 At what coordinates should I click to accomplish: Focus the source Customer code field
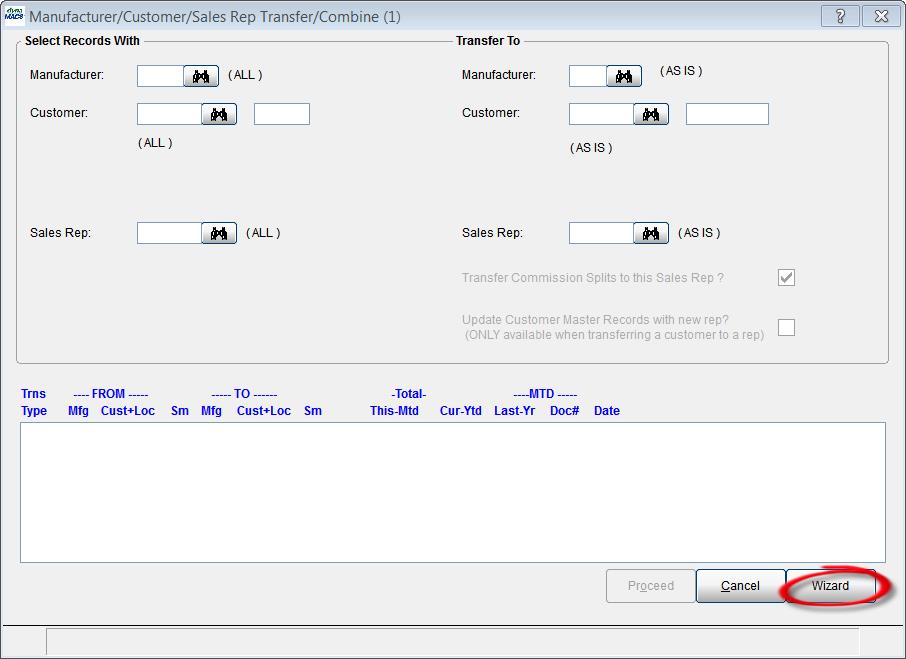169,114
